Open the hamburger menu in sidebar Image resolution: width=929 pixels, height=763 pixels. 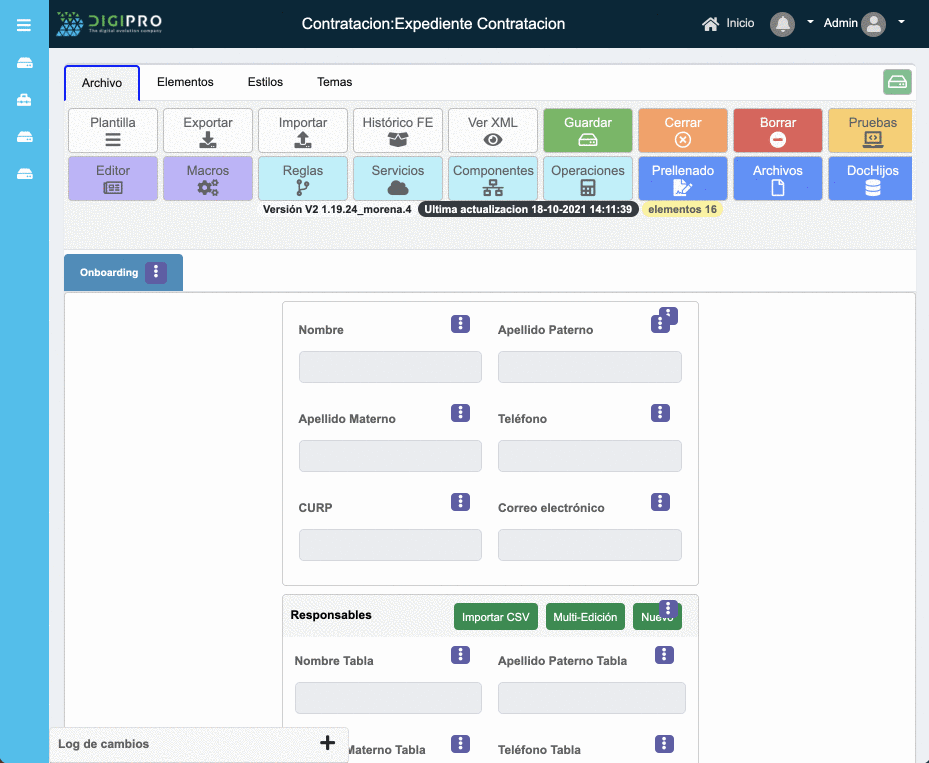click(24, 24)
